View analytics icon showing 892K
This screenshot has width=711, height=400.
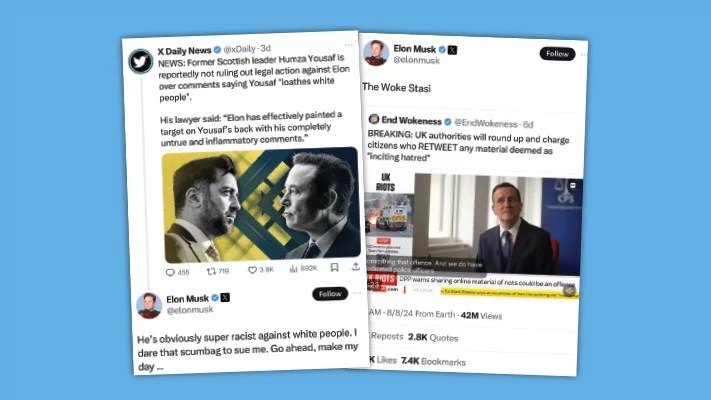tap(293, 268)
